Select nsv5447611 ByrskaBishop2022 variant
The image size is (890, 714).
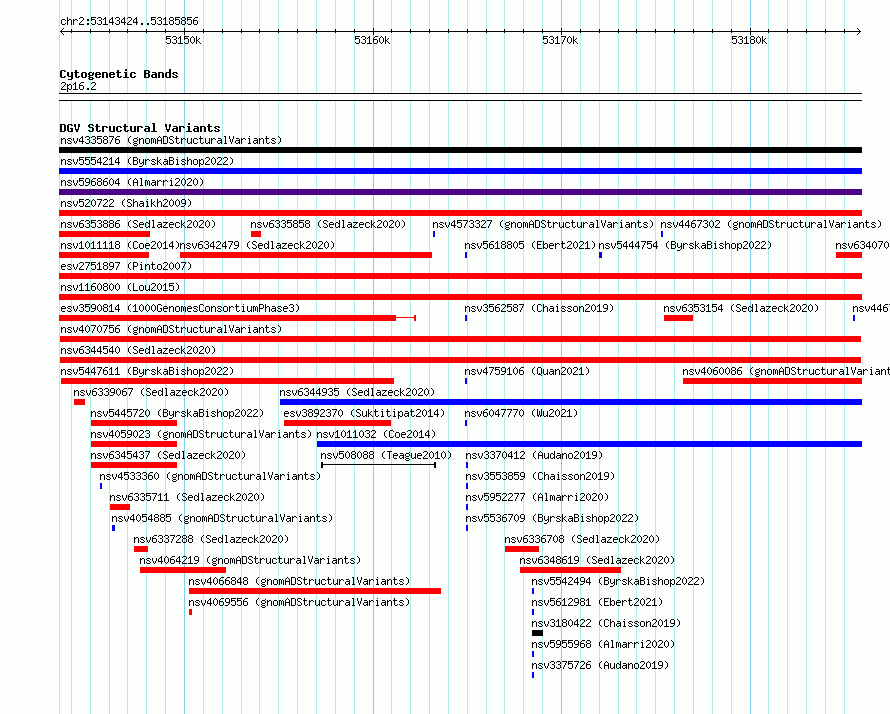(147, 371)
